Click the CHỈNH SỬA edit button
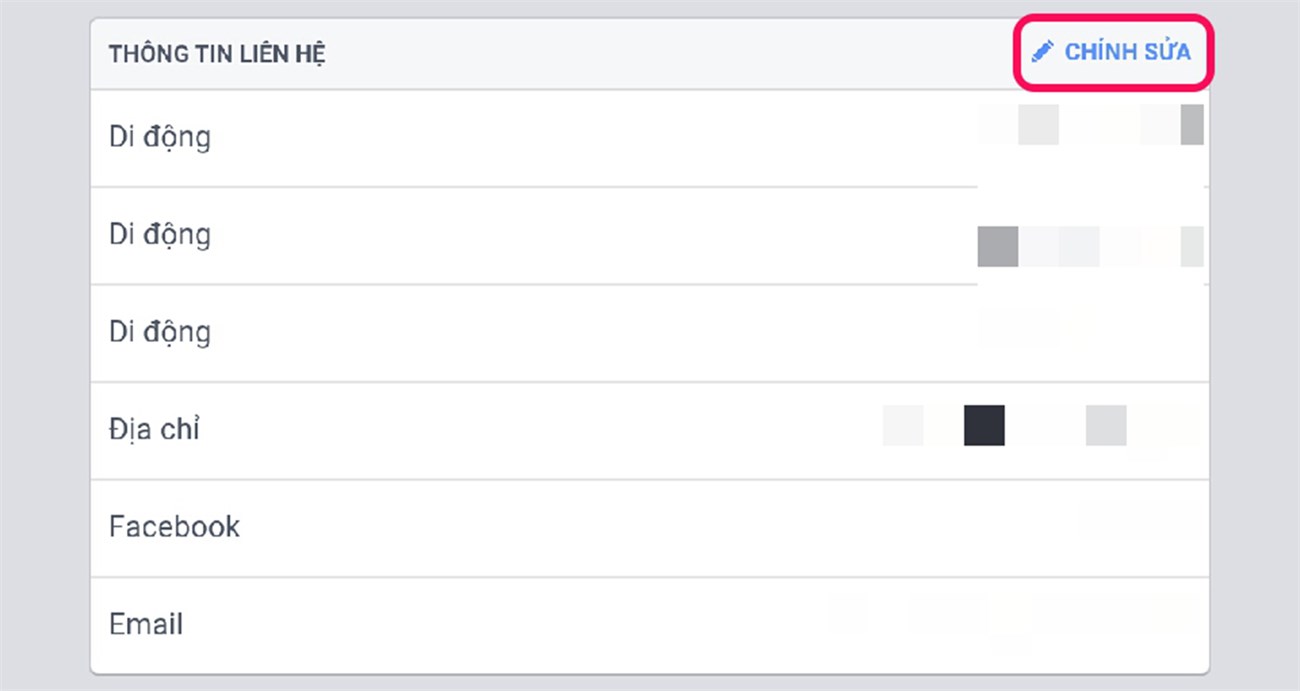 [1126, 51]
